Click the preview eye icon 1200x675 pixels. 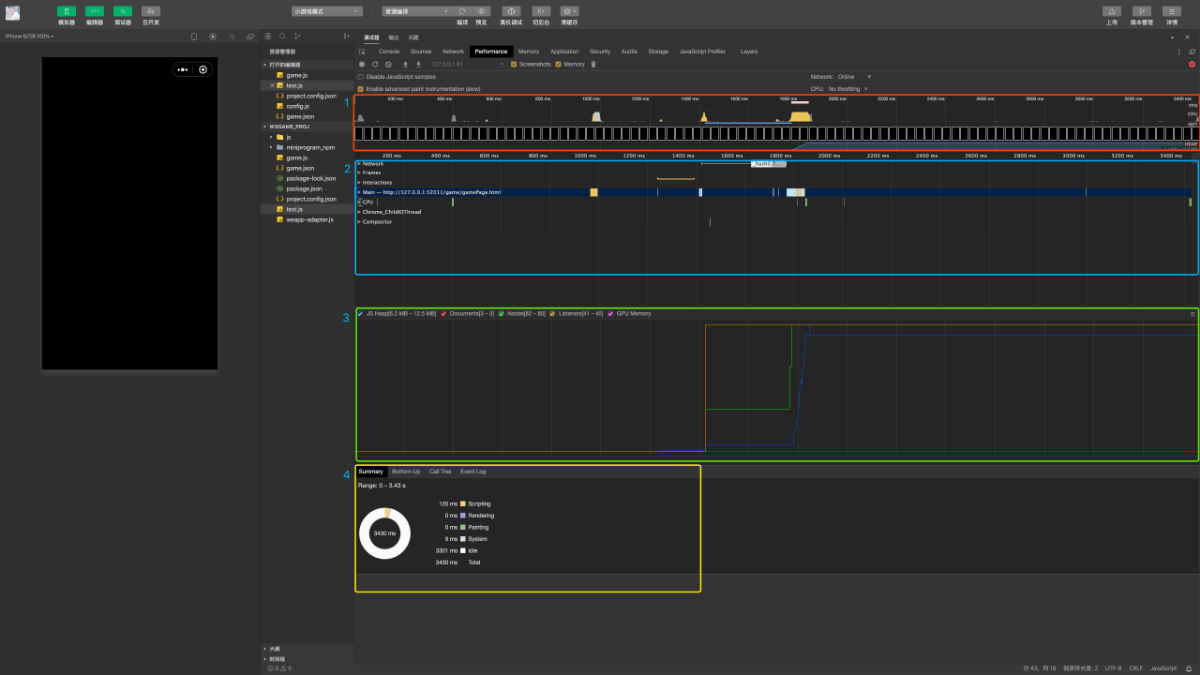[482, 11]
